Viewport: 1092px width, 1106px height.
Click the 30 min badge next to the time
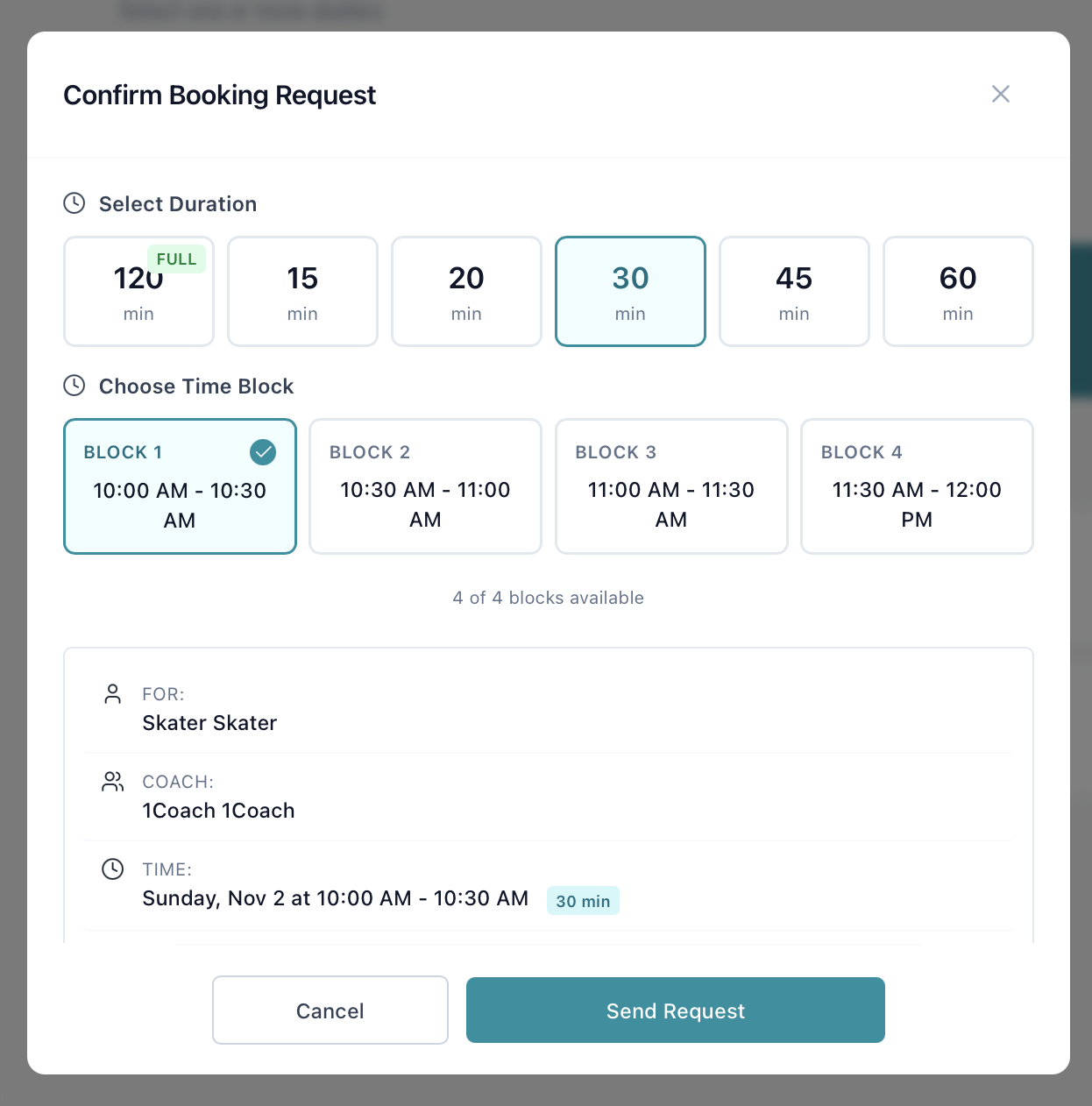[583, 900]
